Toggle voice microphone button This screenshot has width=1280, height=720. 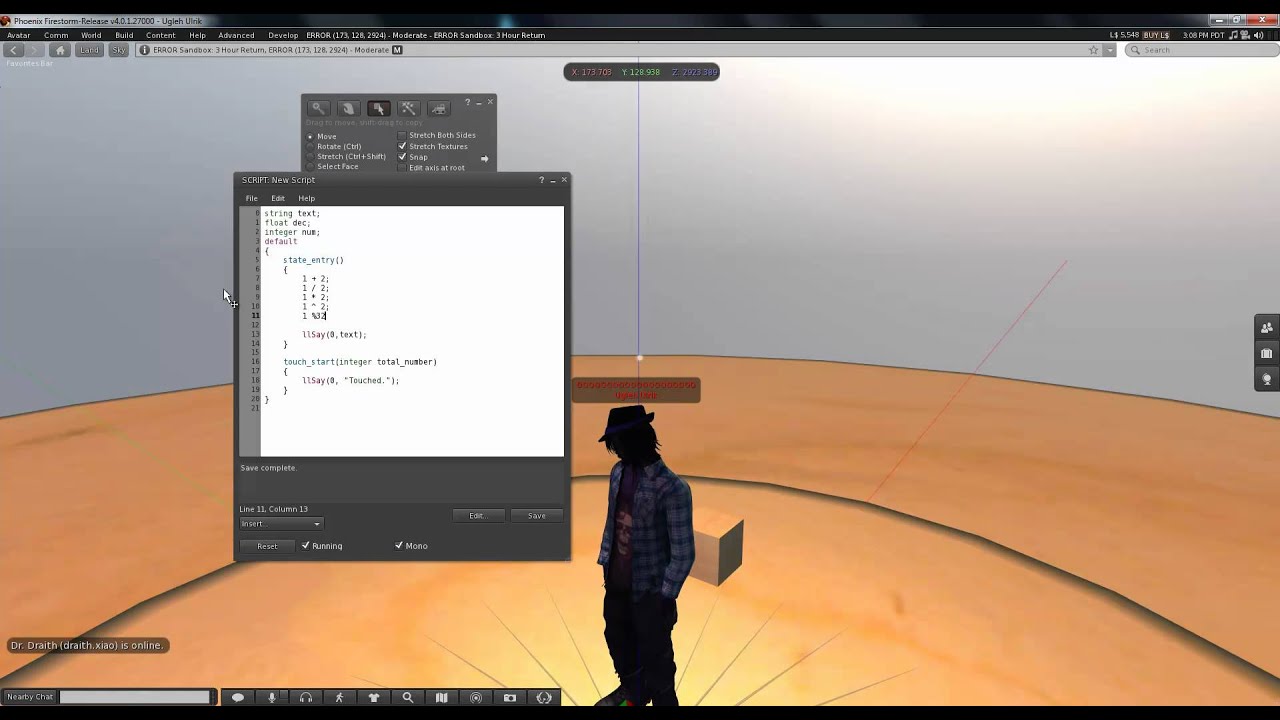(x=272, y=698)
